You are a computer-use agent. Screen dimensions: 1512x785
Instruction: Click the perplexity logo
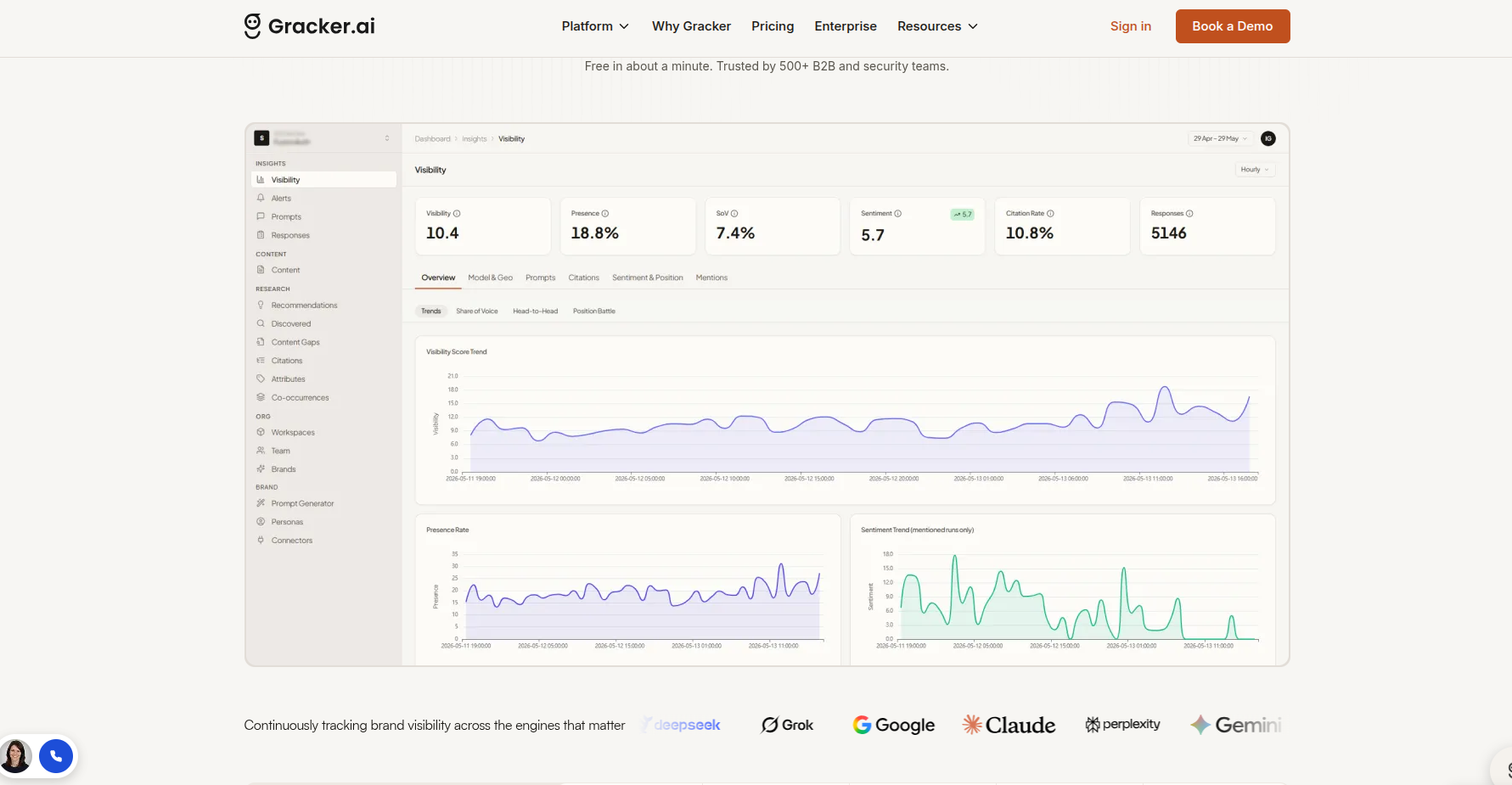[1122, 724]
